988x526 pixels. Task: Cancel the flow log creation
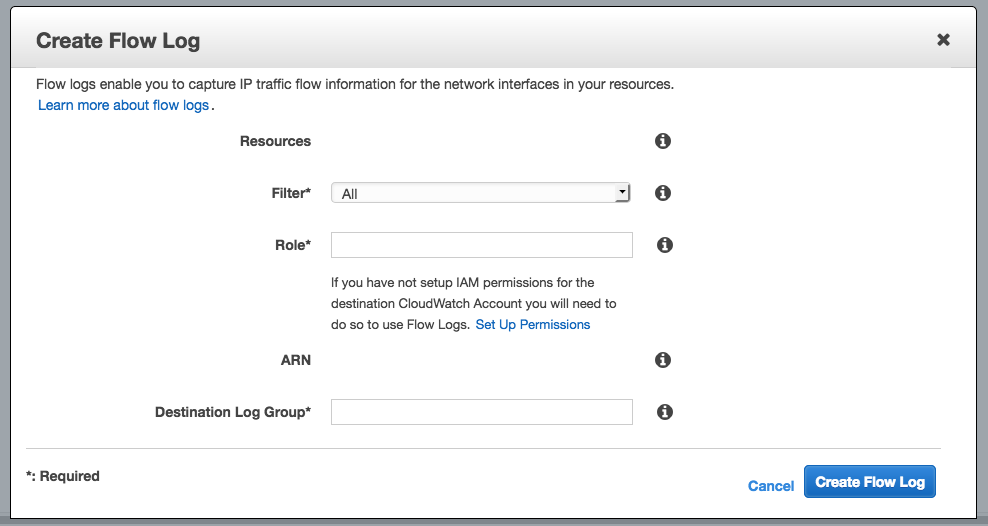click(771, 486)
